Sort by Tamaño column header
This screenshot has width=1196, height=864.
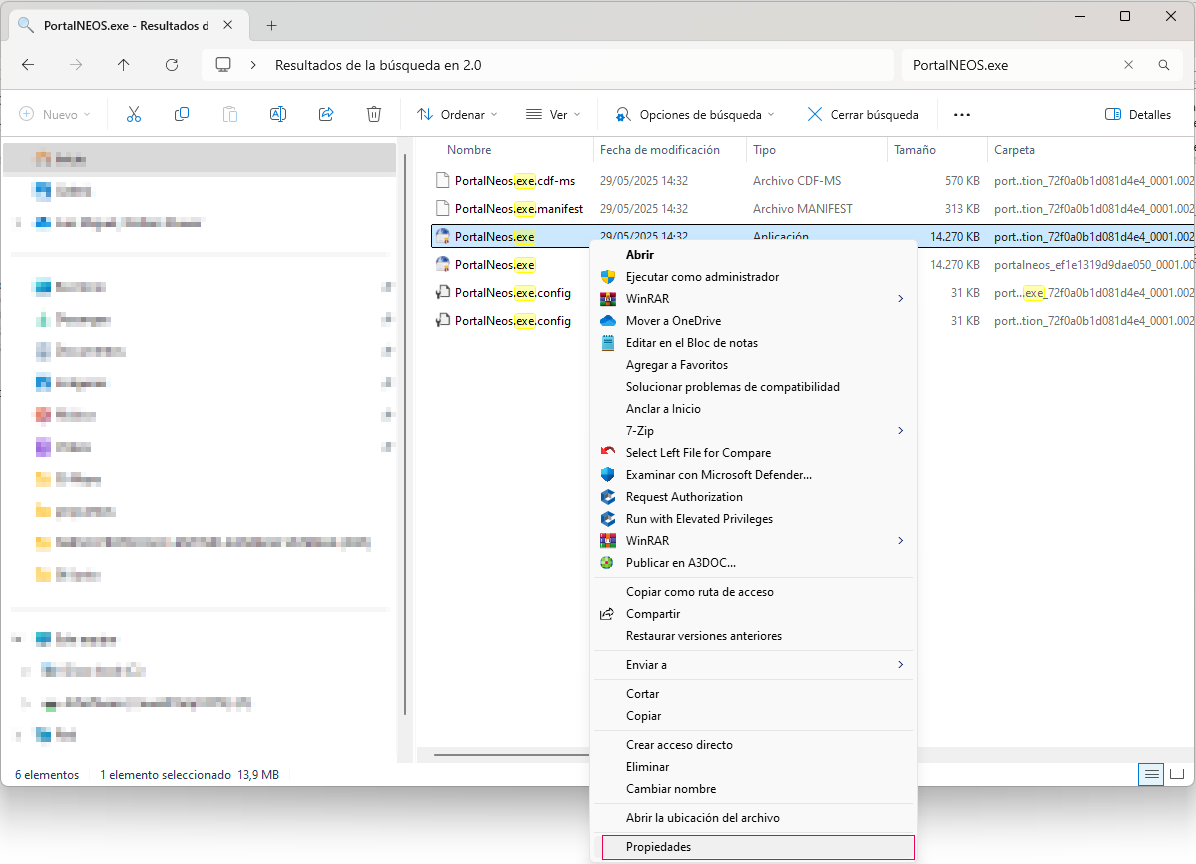(x=915, y=150)
